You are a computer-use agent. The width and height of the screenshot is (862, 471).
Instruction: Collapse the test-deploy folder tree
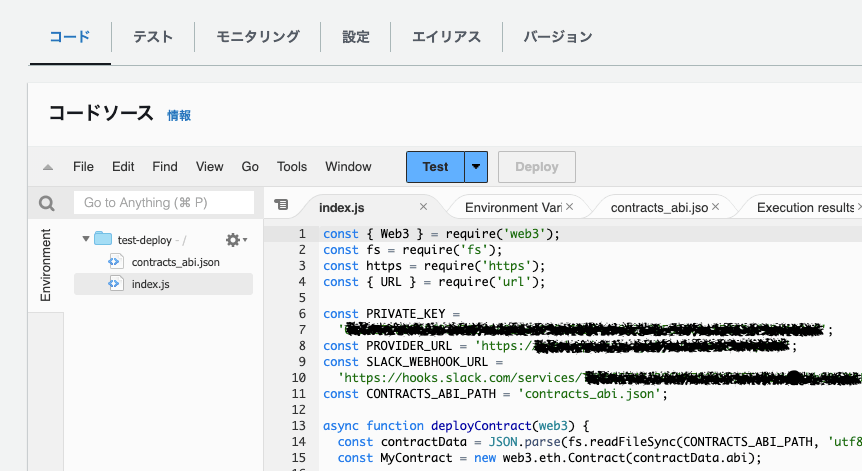86,239
